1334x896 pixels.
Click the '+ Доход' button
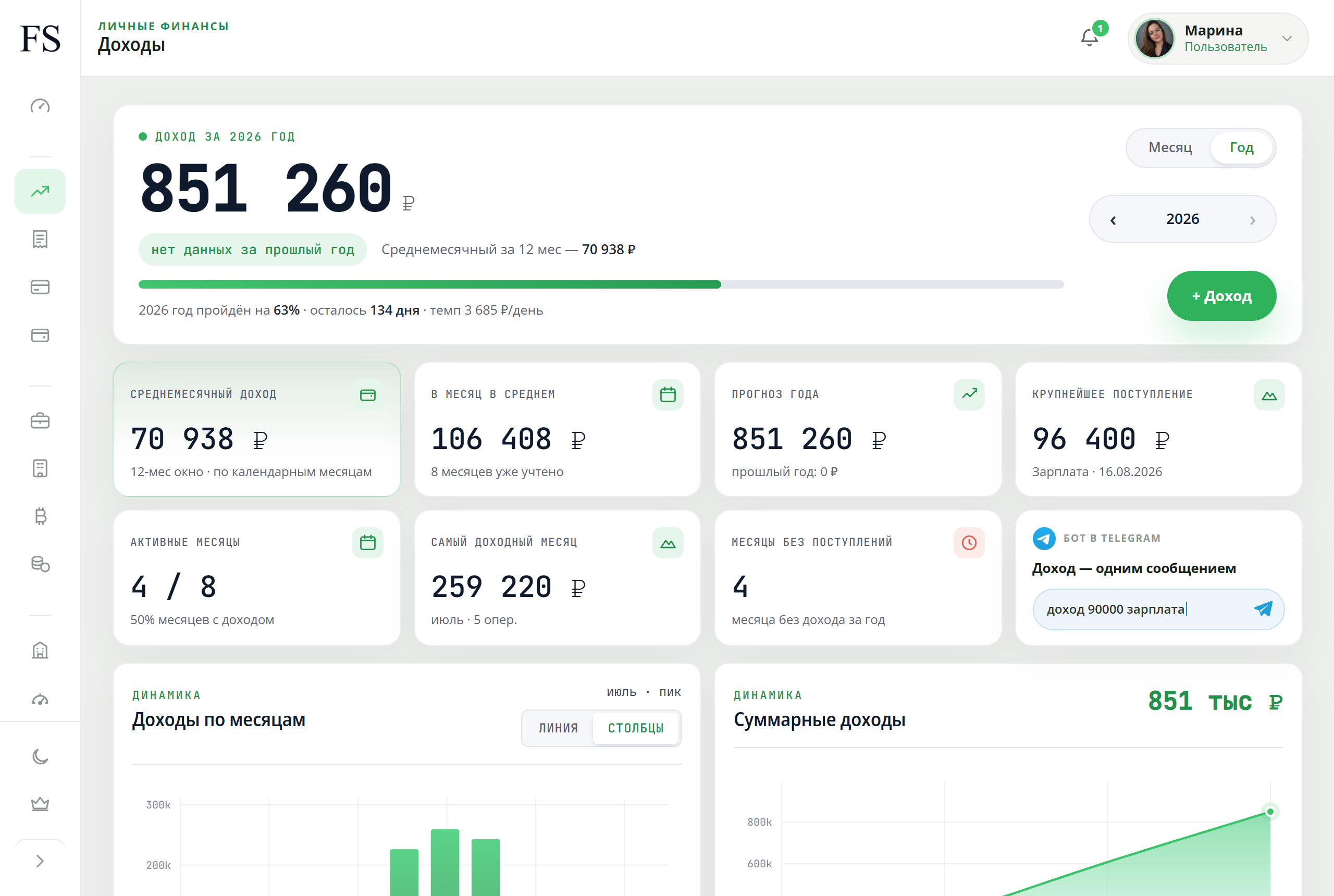click(1221, 296)
